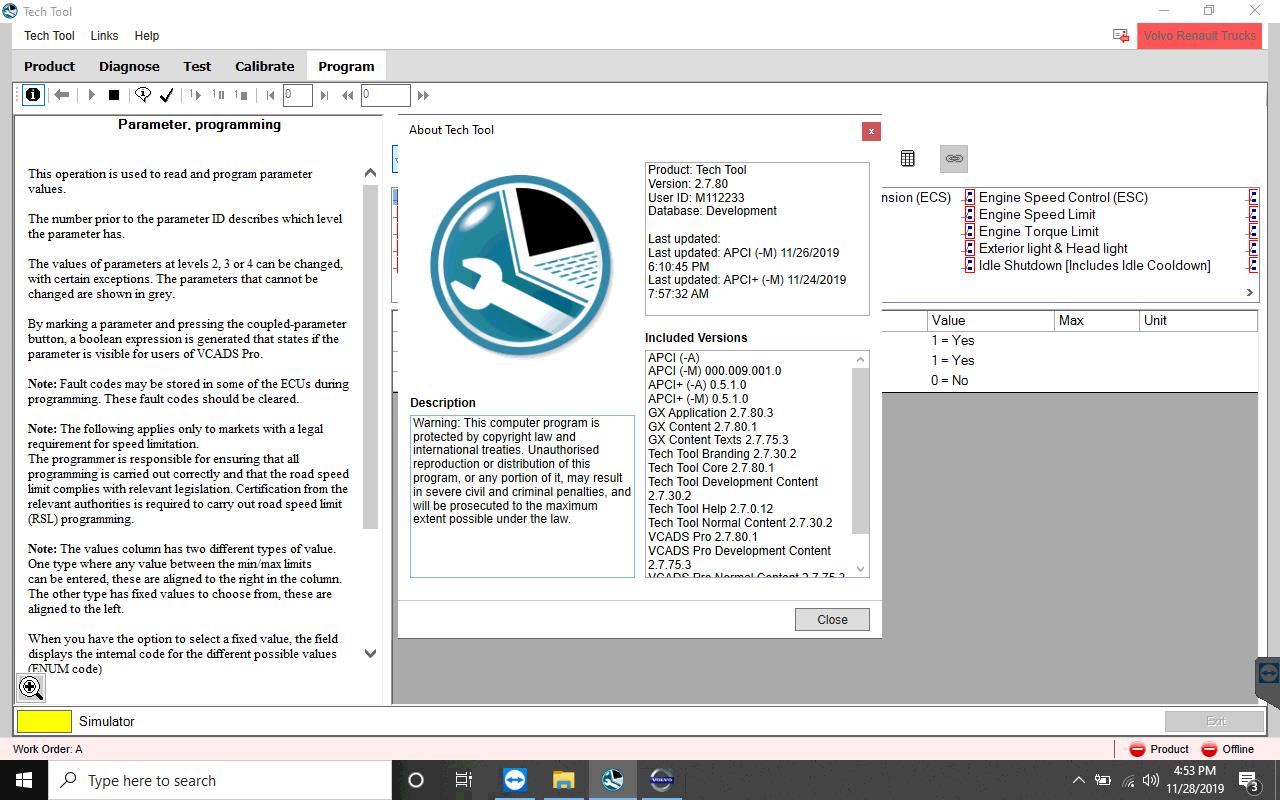Viewport: 1280px width, 800px height.
Task: Select Engine Speed Control (ESC) item
Action: click(1063, 197)
